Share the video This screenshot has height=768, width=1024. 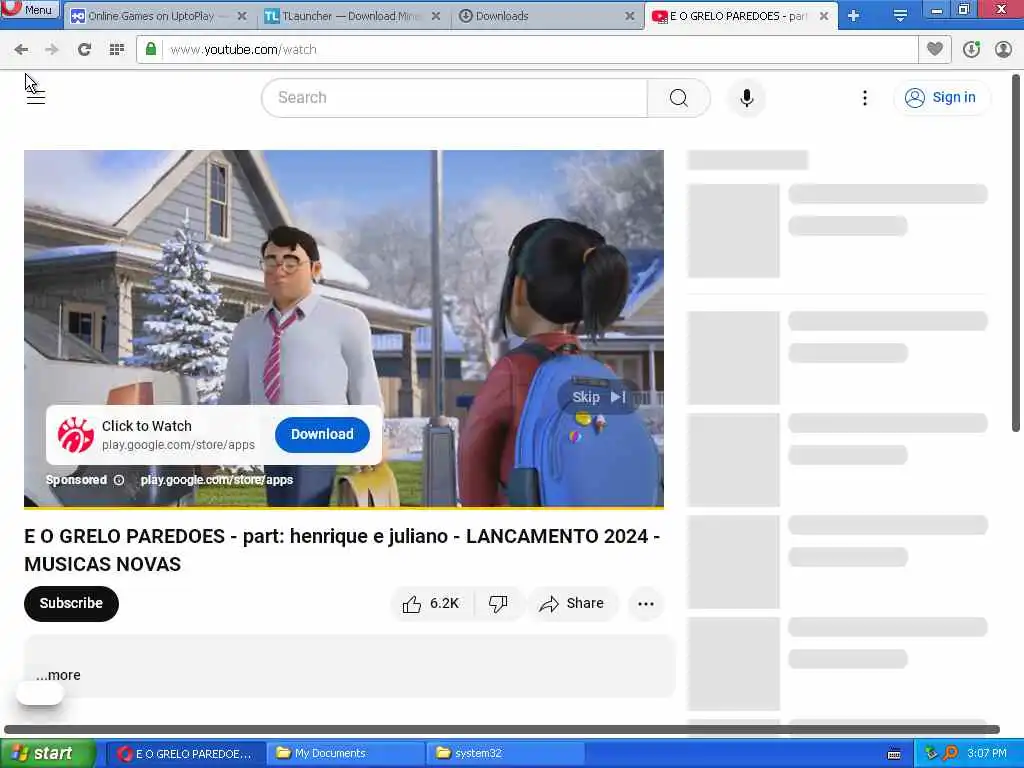coord(572,603)
